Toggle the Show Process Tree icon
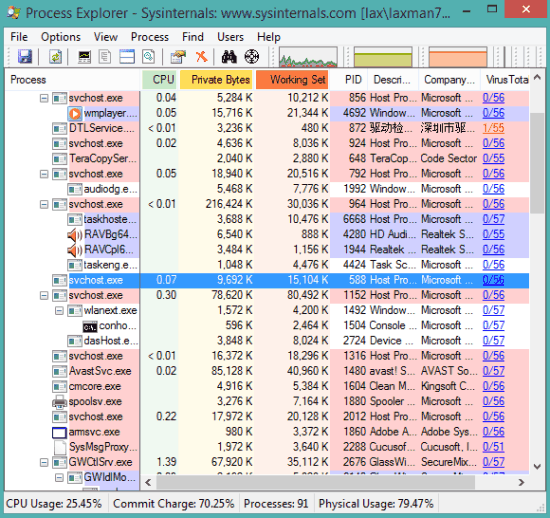 (x=105, y=56)
